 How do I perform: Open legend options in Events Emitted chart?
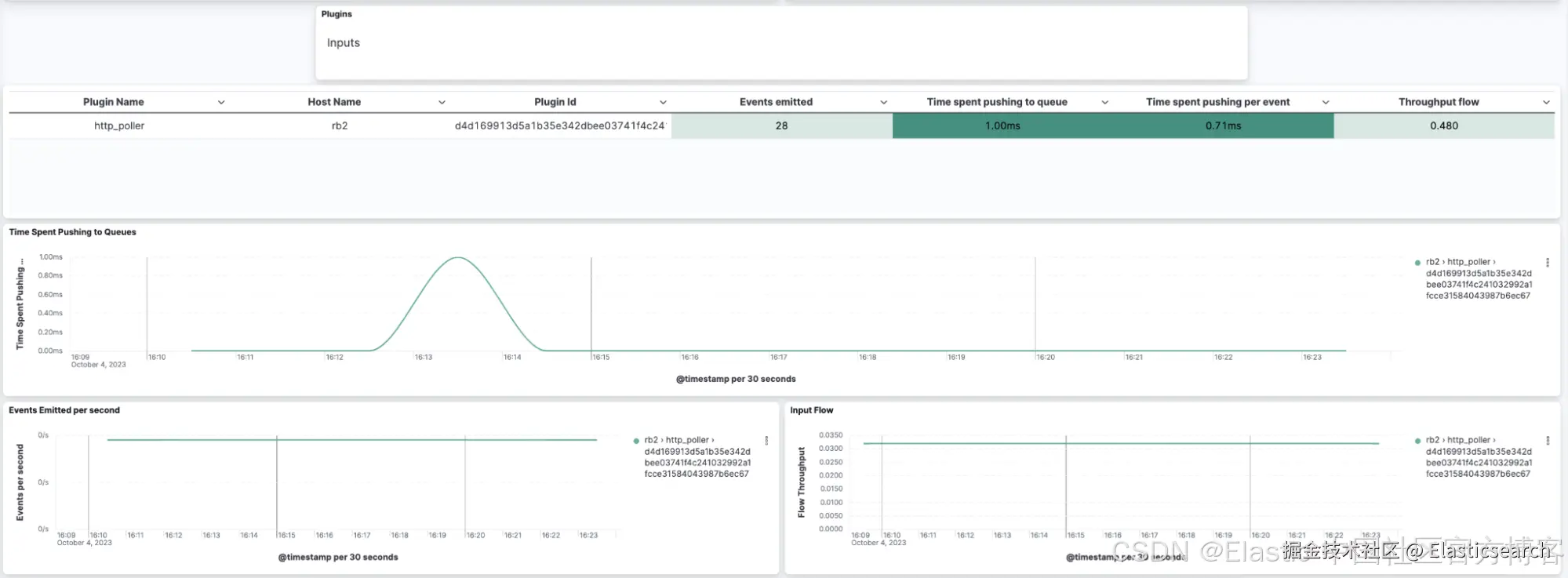(766, 441)
